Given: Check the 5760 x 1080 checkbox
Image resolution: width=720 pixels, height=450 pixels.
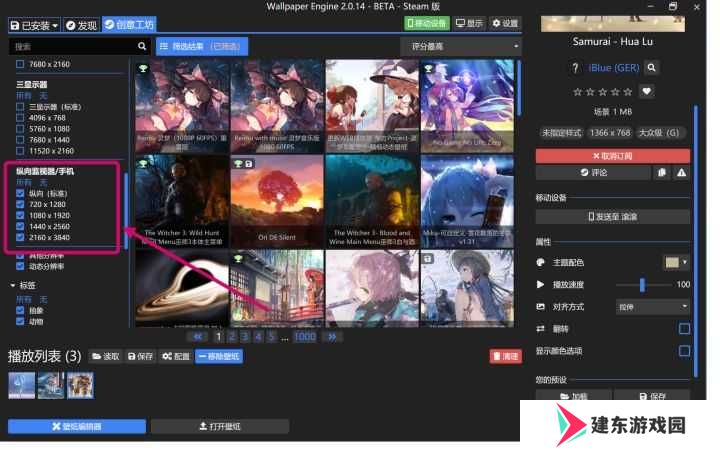Looking at the screenshot, I should tap(20, 129).
